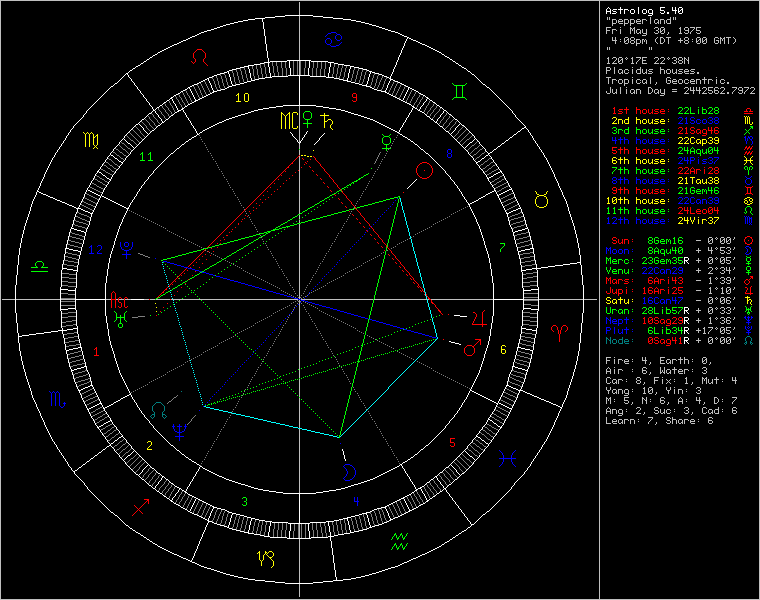This screenshot has width=760, height=600.
Task: Select the date 'Fri May 30, 1975'
Action: pos(653,31)
